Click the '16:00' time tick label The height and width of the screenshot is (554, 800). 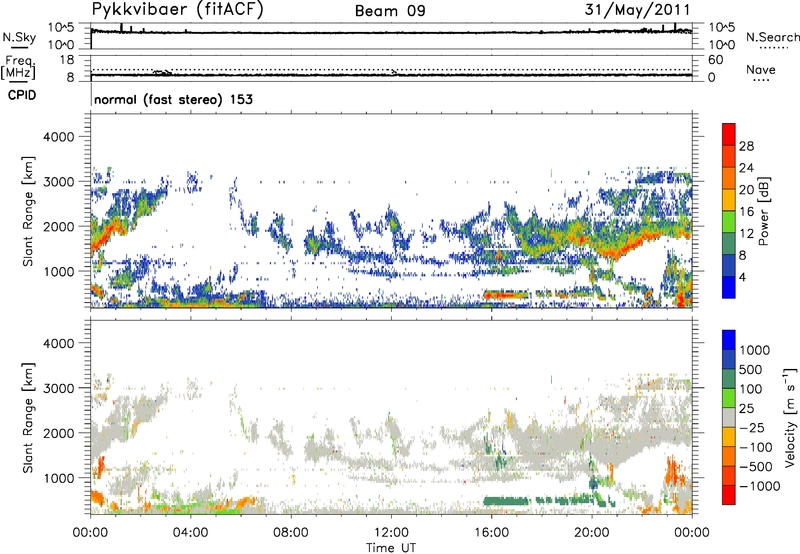(491, 533)
